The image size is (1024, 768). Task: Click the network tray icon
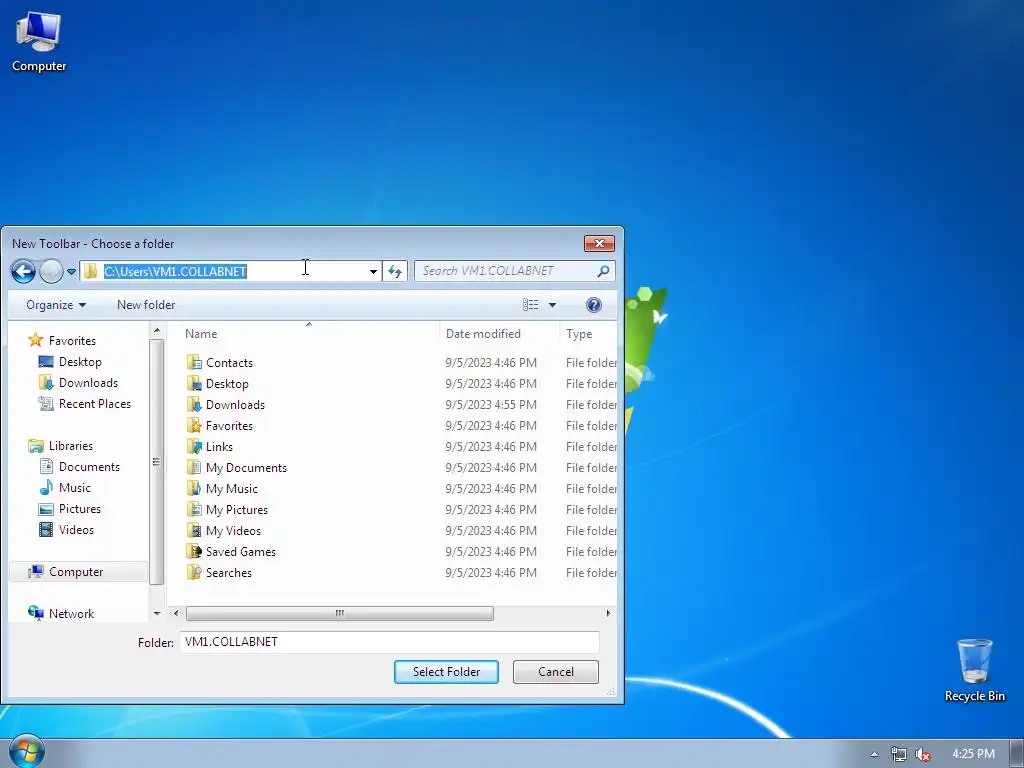coord(899,754)
